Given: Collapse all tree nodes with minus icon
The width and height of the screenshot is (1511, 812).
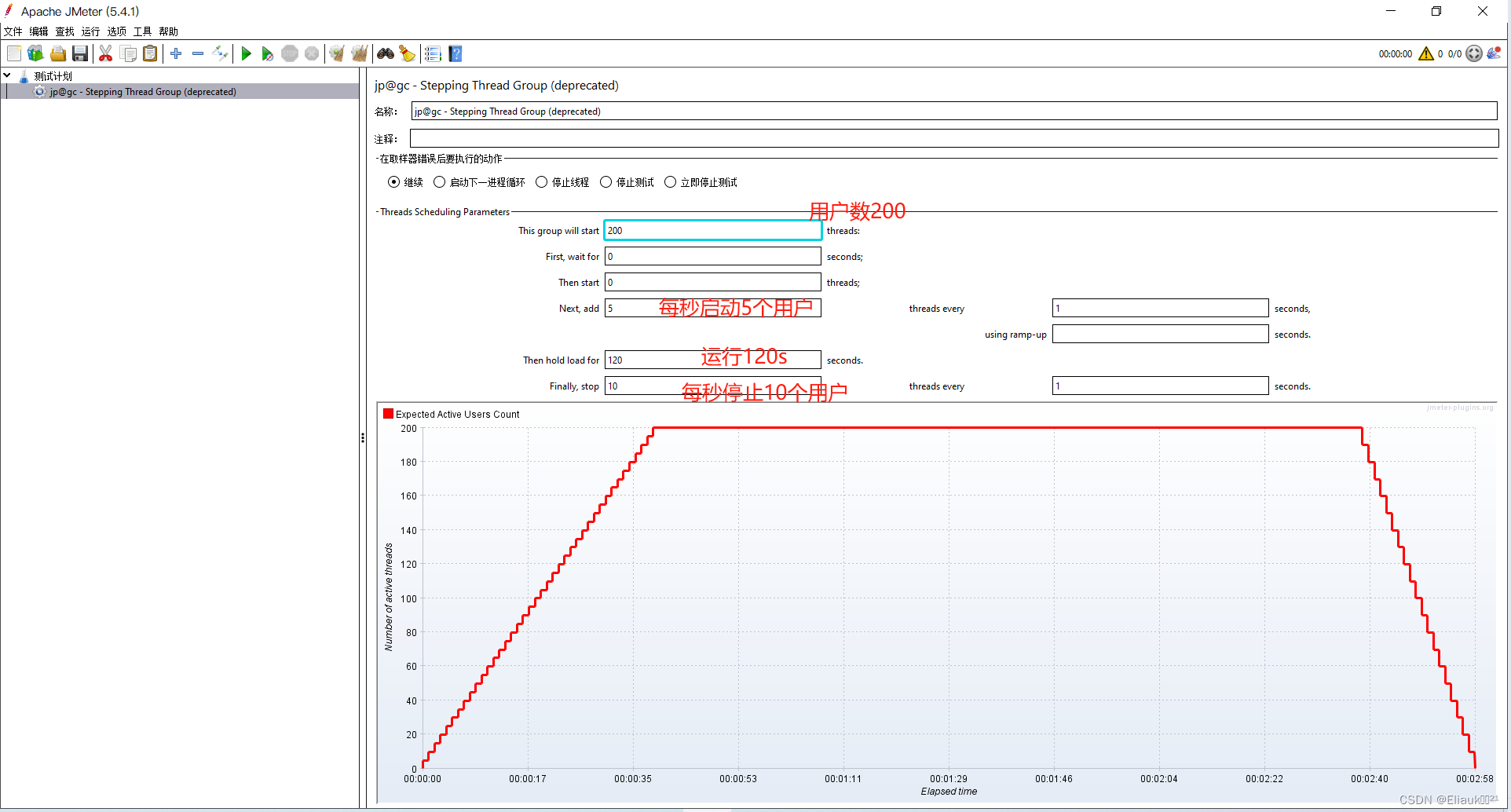Looking at the screenshot, I should coord(198,53).
